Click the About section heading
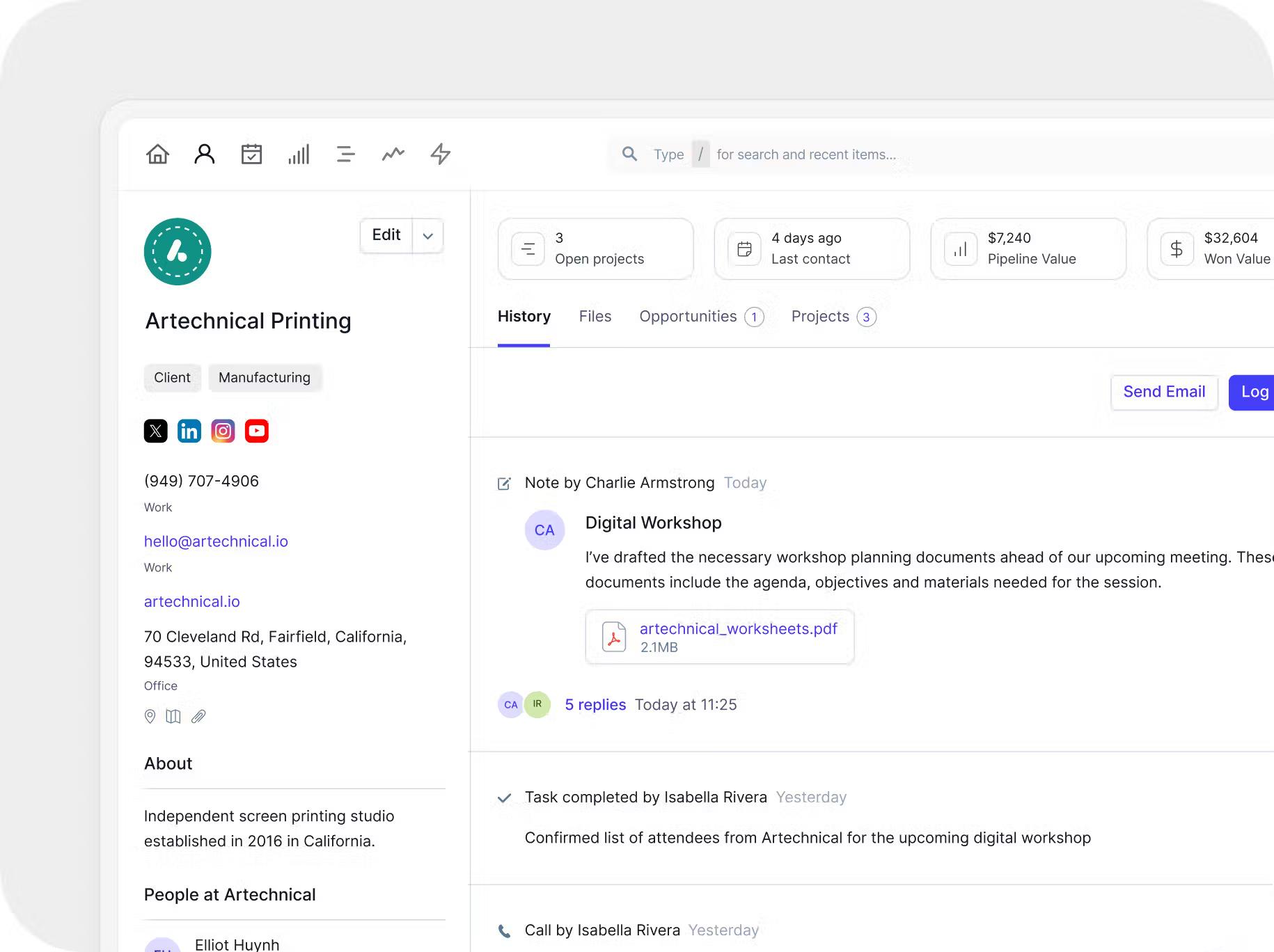Viewport: 1274px width, 952px height. tap(168, 764)
